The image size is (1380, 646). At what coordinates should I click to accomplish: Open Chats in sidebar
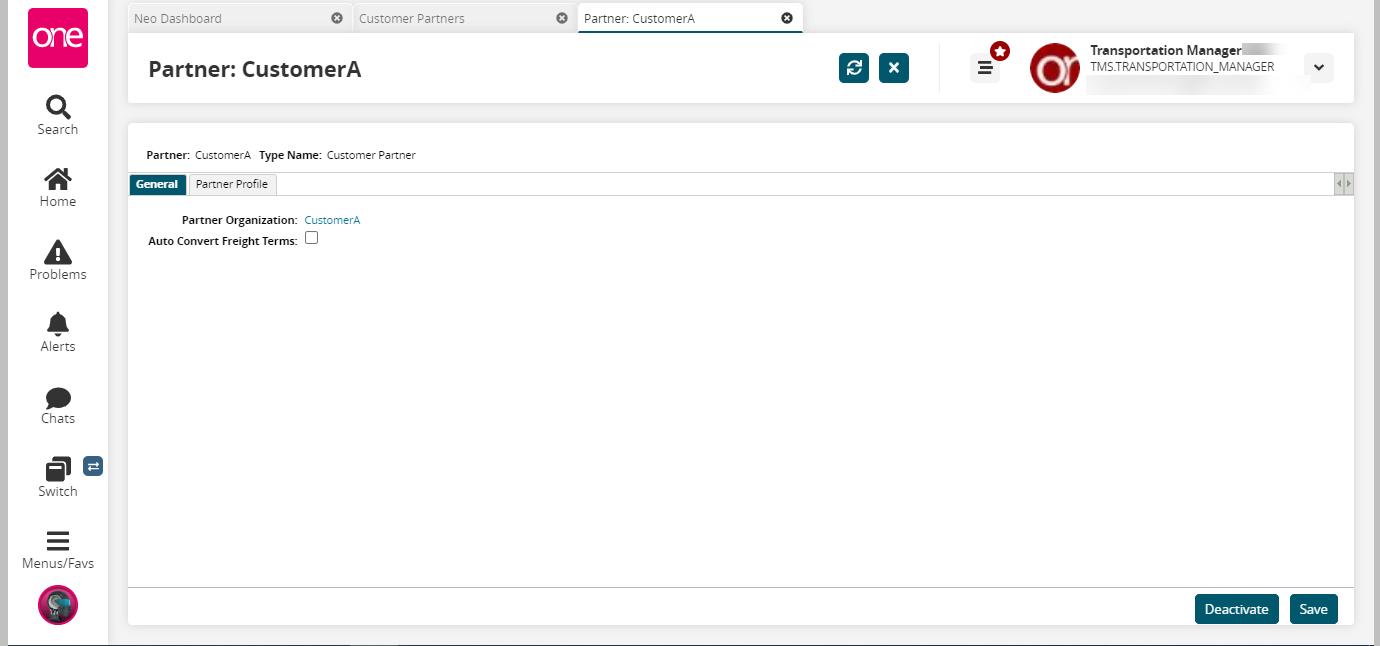point(58,405)
